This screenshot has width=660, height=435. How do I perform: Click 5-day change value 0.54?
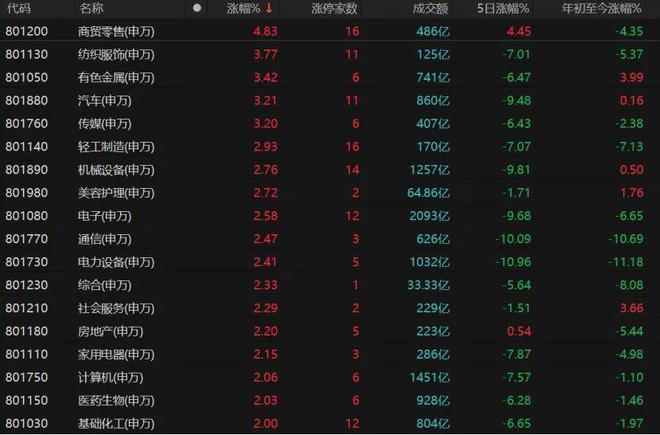tap(519, 331)
